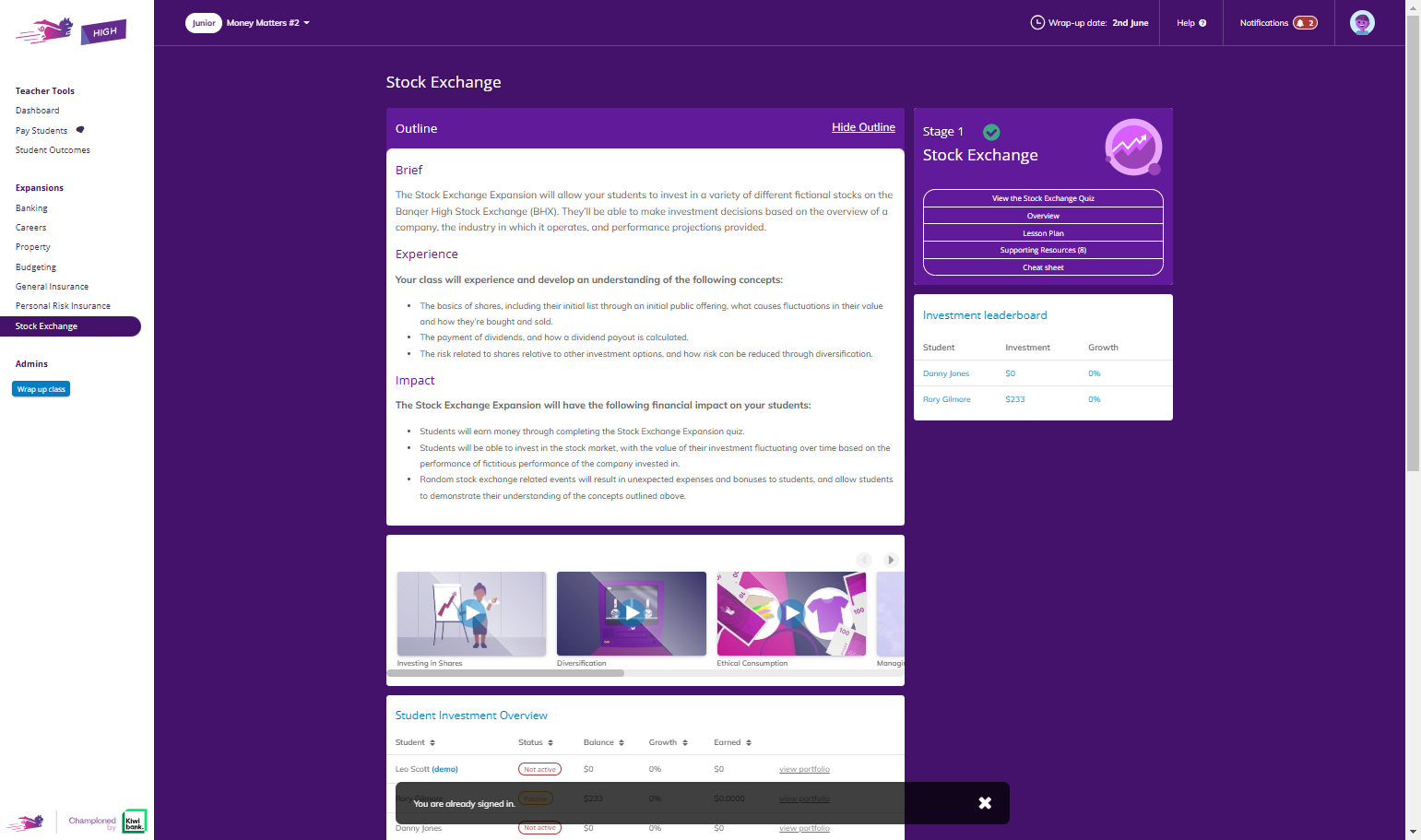1421x840 pixels.
Task: Open the stage Overview button
Action: [x=1043, y=216]
